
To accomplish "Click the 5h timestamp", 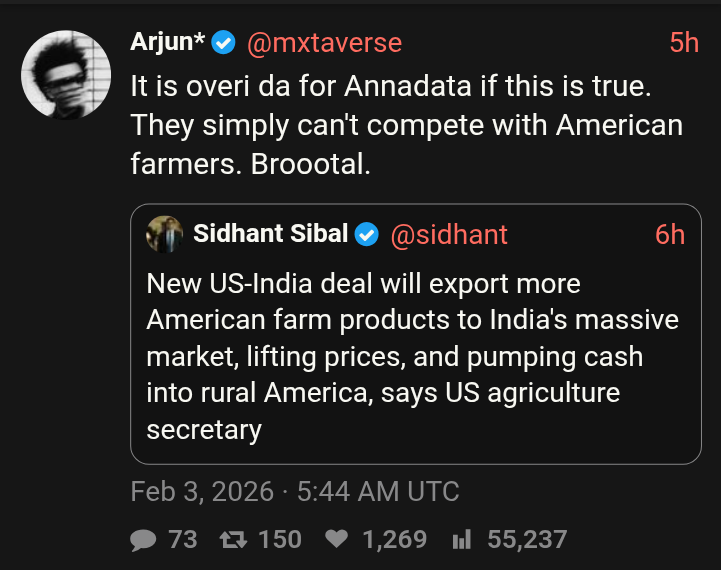I will 683,43.
